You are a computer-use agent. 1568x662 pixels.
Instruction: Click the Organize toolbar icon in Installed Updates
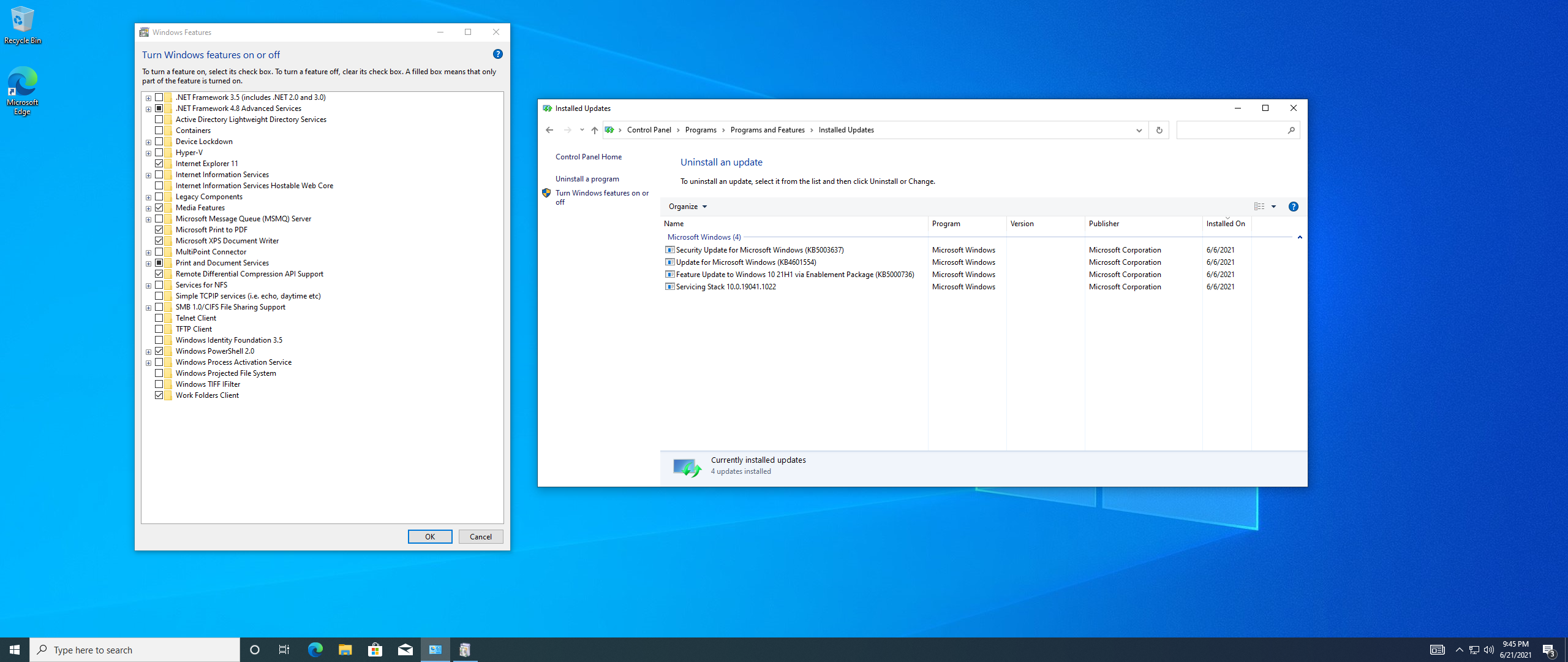point(688,206)
